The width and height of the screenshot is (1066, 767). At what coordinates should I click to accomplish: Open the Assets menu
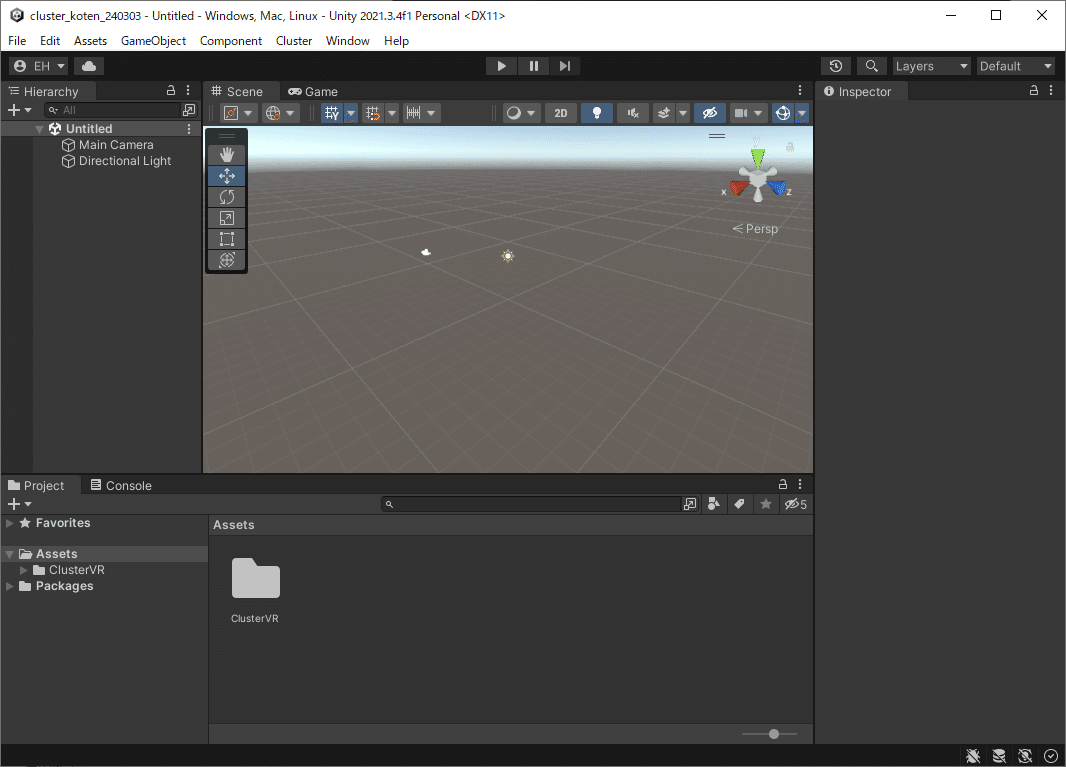coord(90,41)
